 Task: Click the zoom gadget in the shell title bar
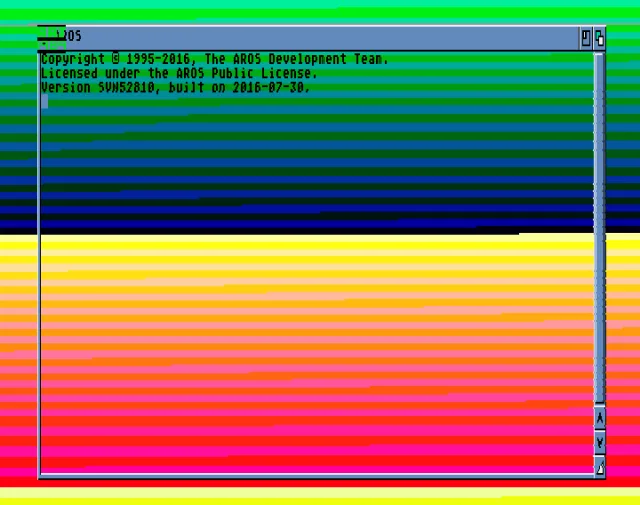click(586, 38)
